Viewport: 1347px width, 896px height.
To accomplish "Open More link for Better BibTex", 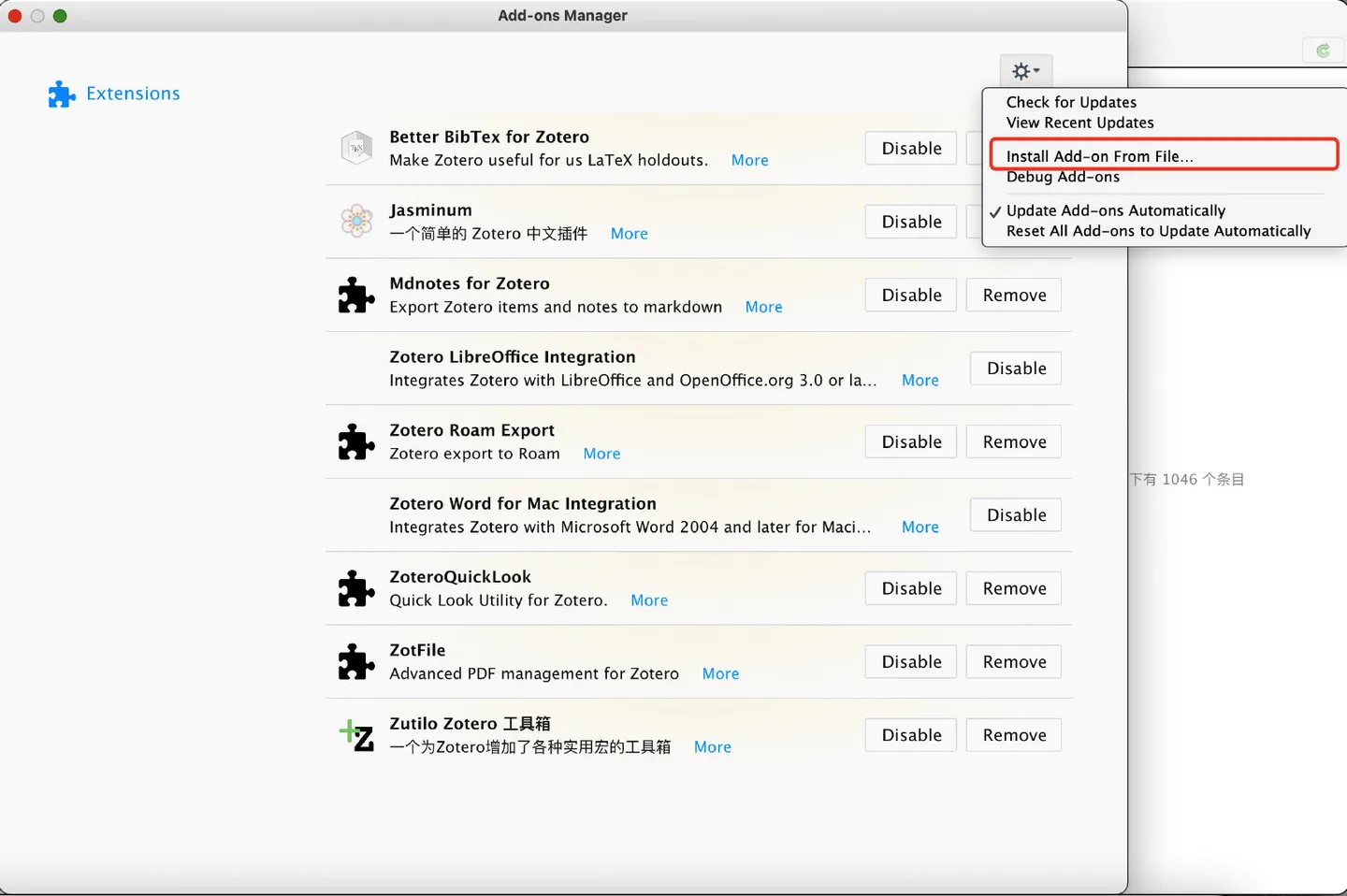I will click(x=749, y=160).
